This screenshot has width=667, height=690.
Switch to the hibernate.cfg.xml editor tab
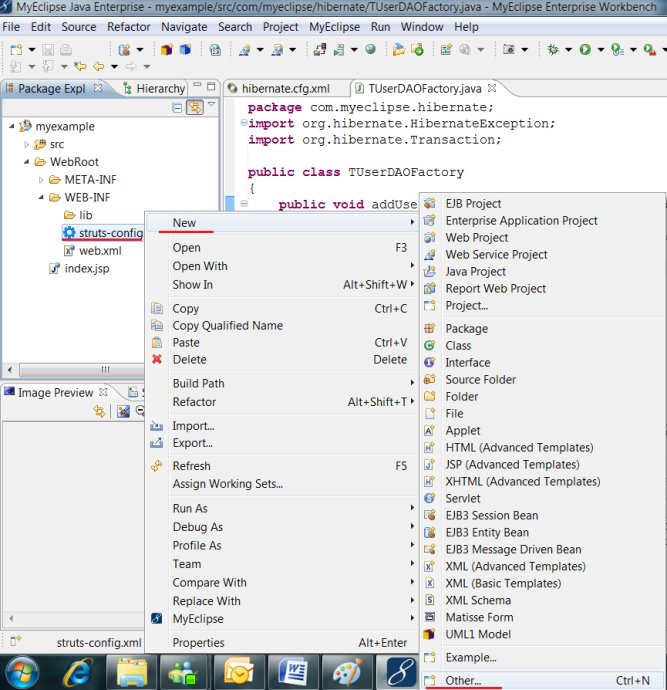click(286, 88)
